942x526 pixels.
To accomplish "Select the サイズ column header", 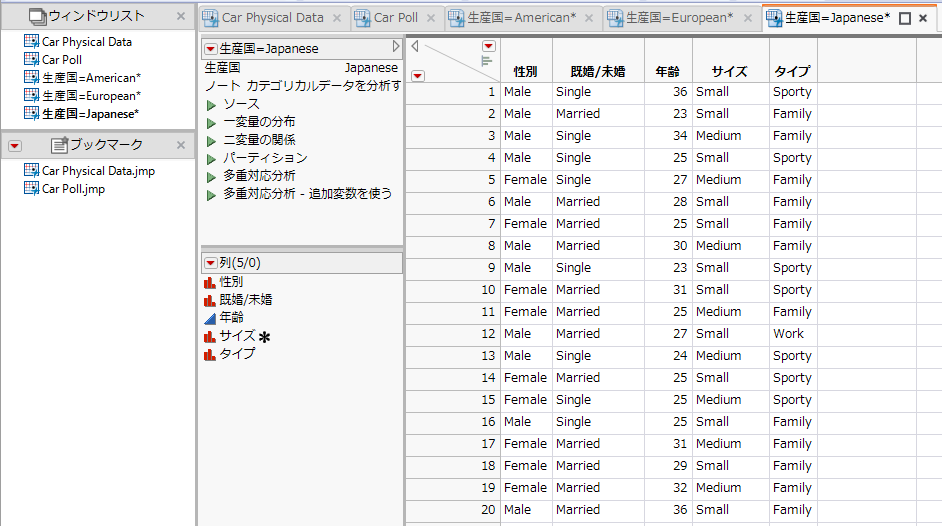I will pyautogui.click(x=729, y=72).
